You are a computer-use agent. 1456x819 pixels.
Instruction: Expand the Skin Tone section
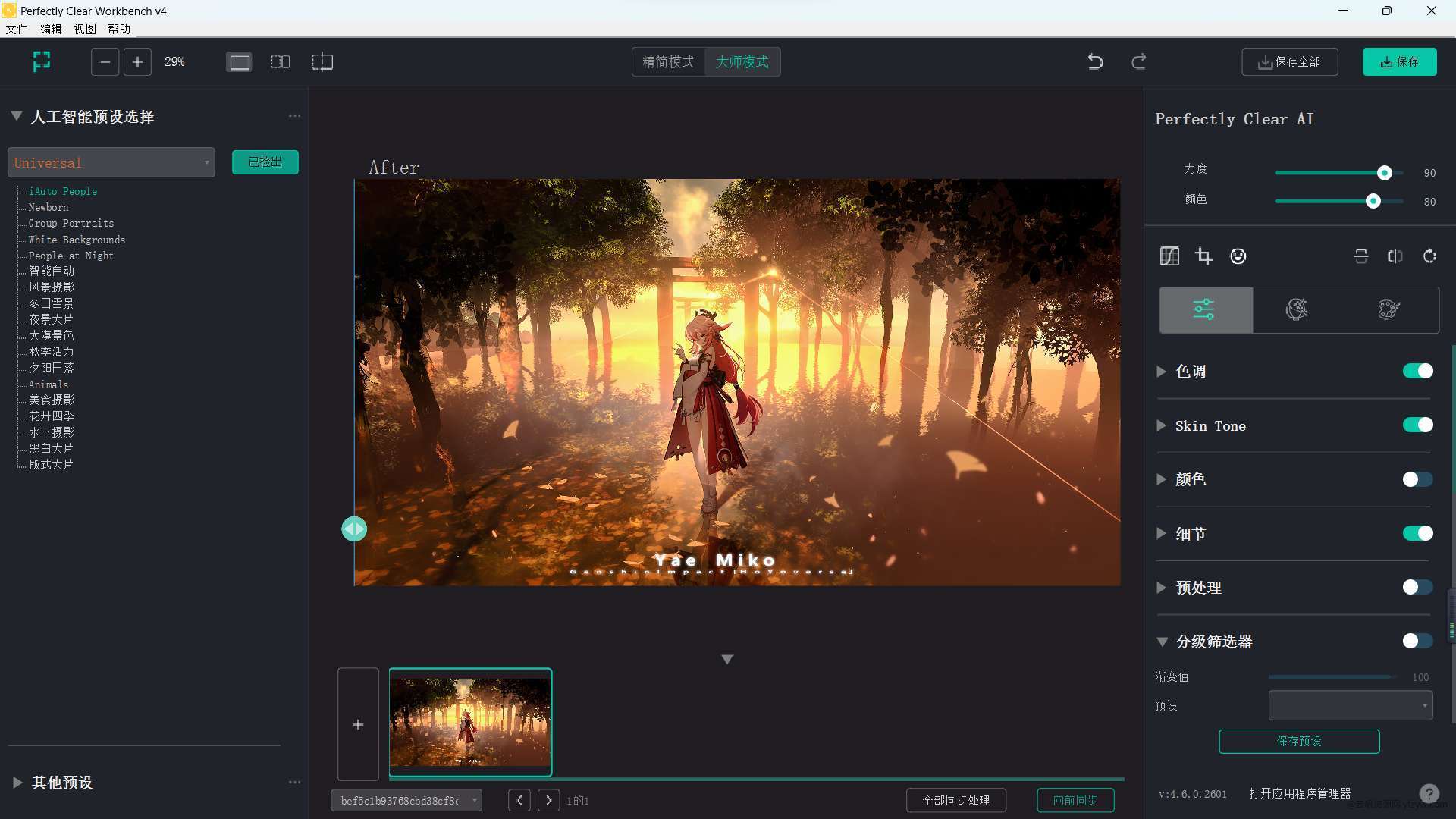point(1161,425)
